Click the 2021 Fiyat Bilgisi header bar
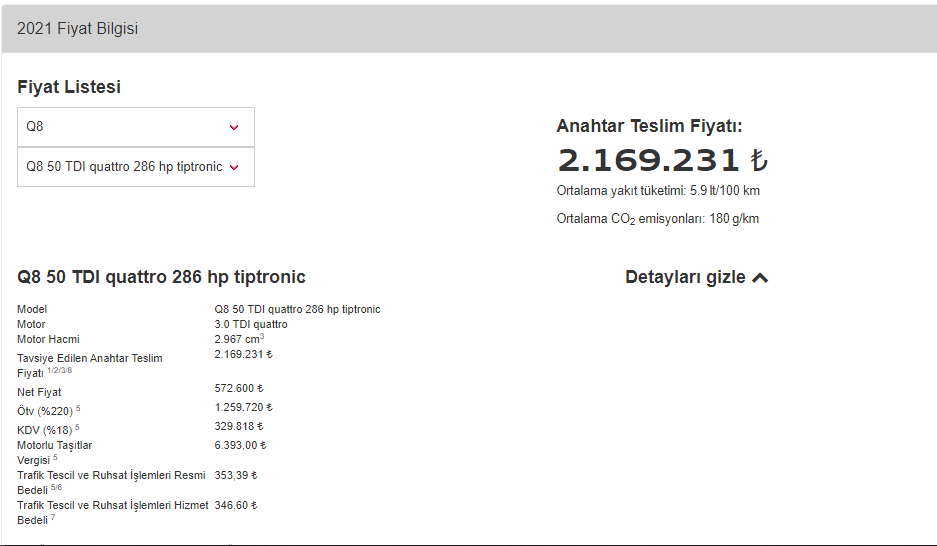937x546 pixels. (x=468, y=29)
